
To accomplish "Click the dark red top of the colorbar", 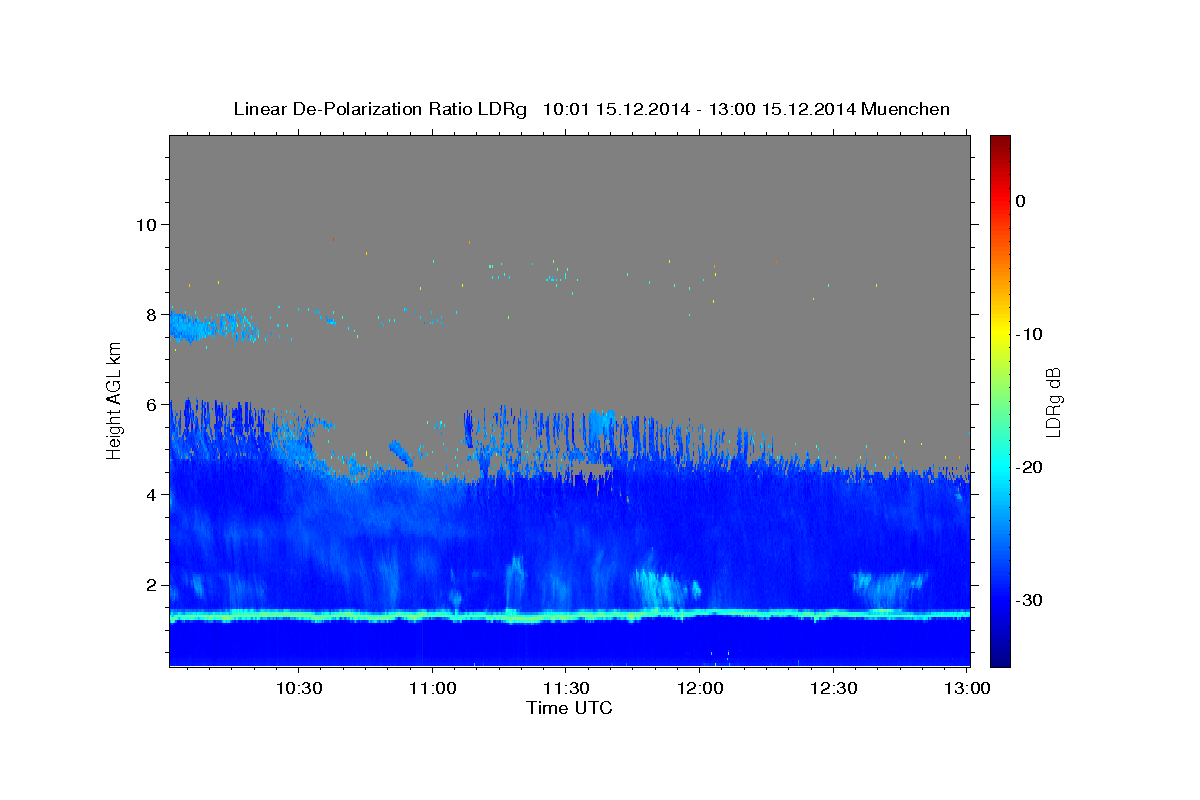I will (1000, 142).
